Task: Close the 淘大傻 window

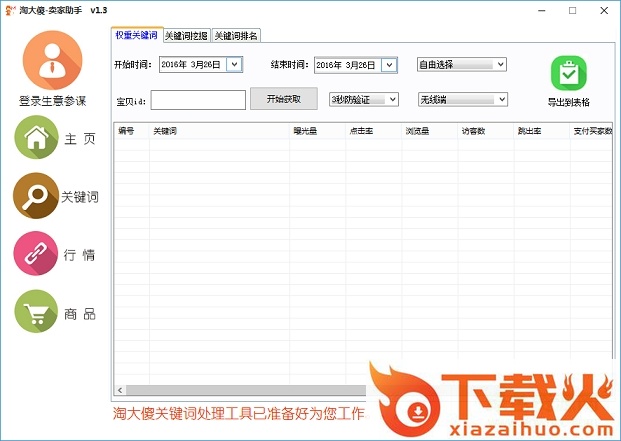Action: 604,11
